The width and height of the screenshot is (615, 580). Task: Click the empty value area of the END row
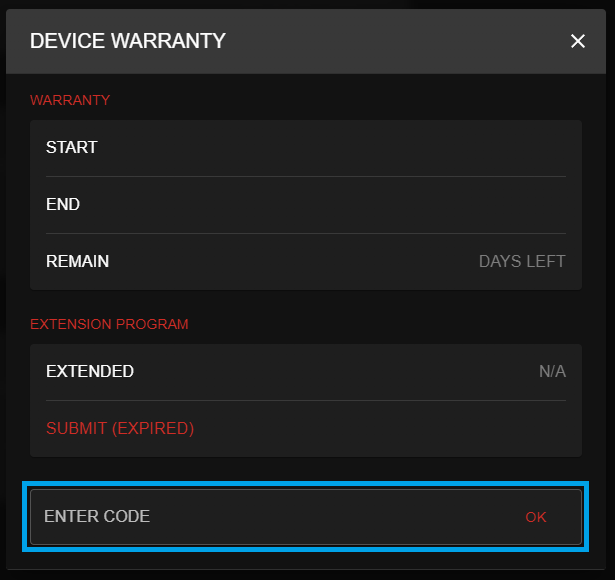point(400,204)
